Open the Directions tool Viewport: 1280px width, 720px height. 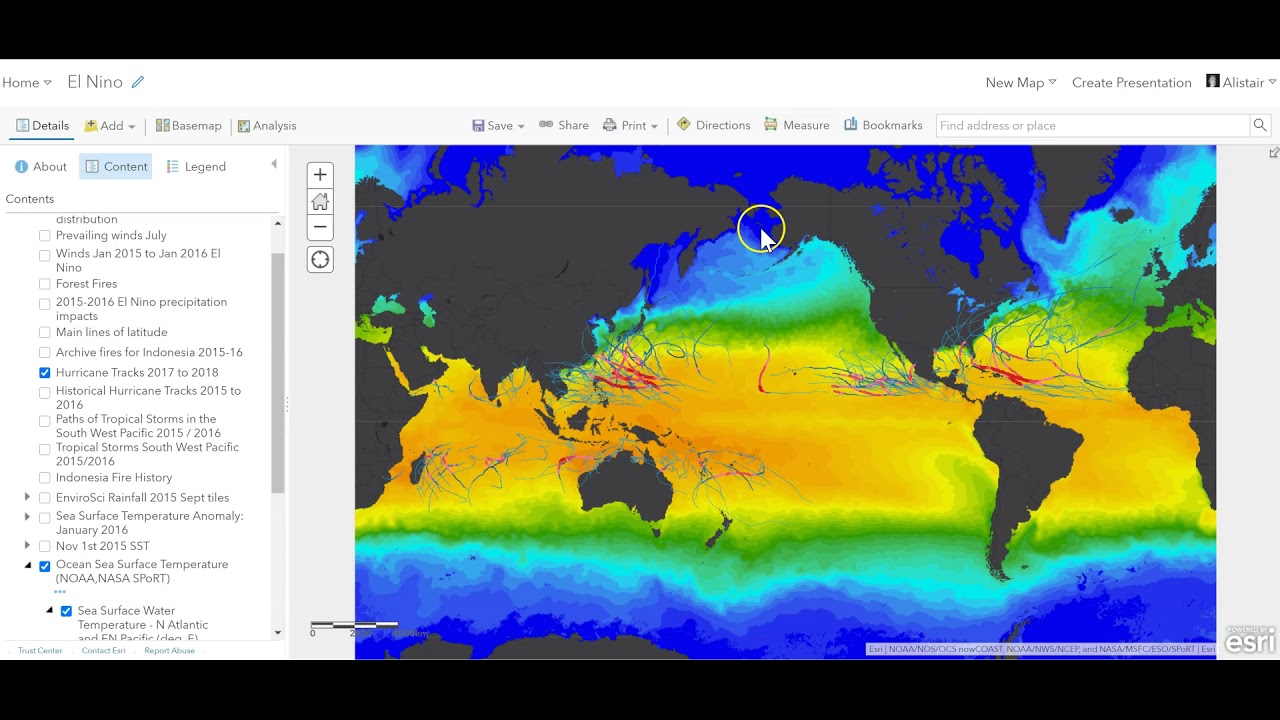713,125
